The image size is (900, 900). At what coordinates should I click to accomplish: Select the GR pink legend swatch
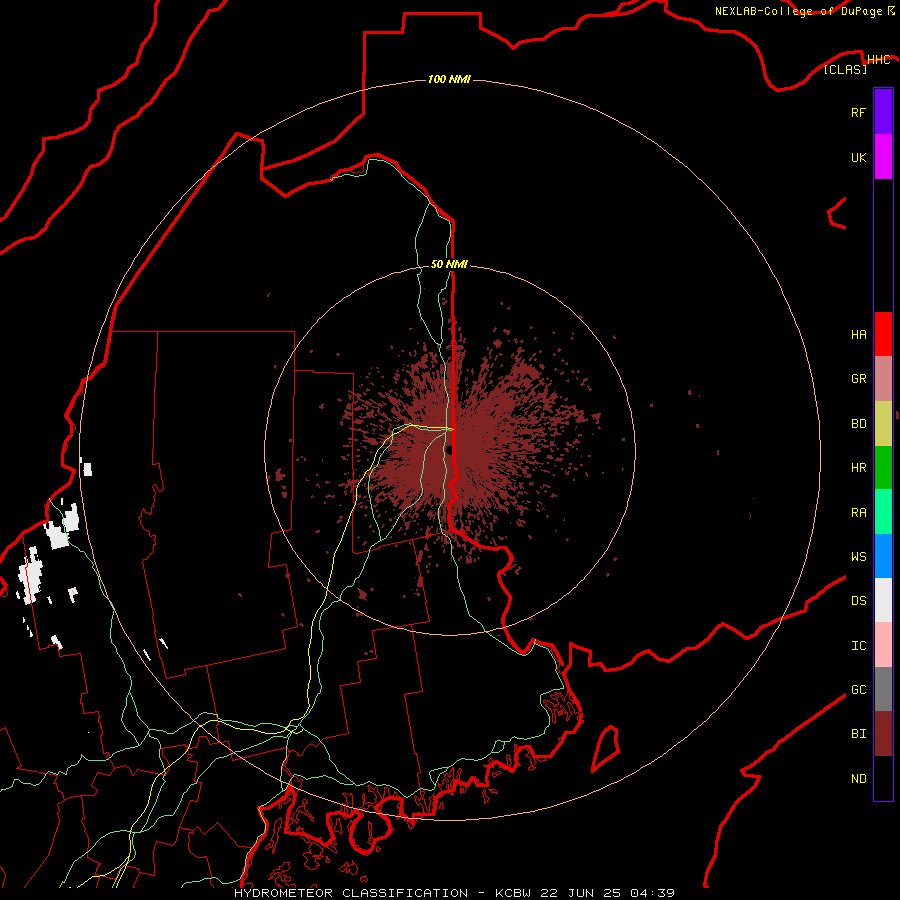883,379
